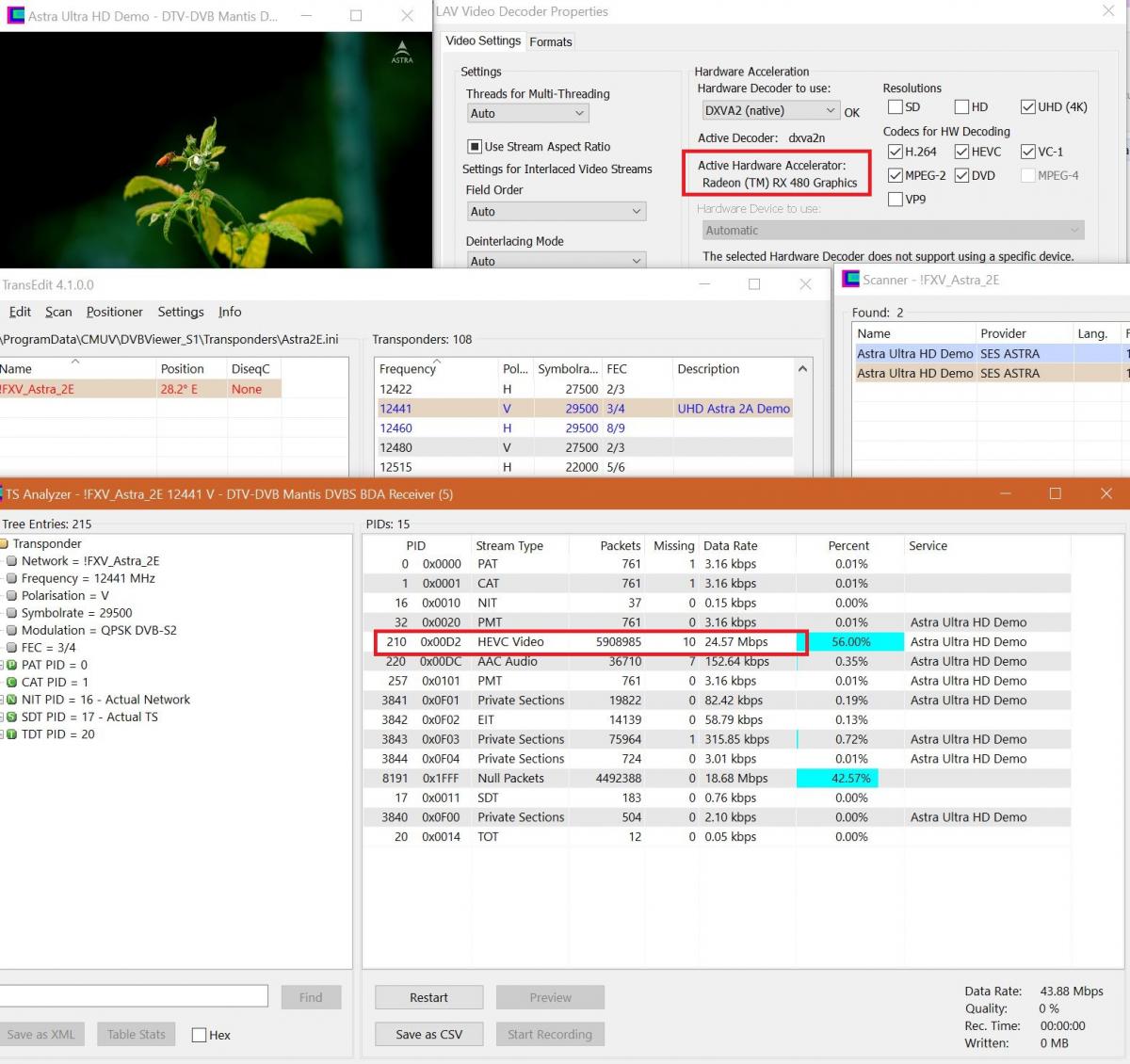This screenshot has height=1064, width=1130.
Task: Click the Find button
Action: click(x=311, y=997)
